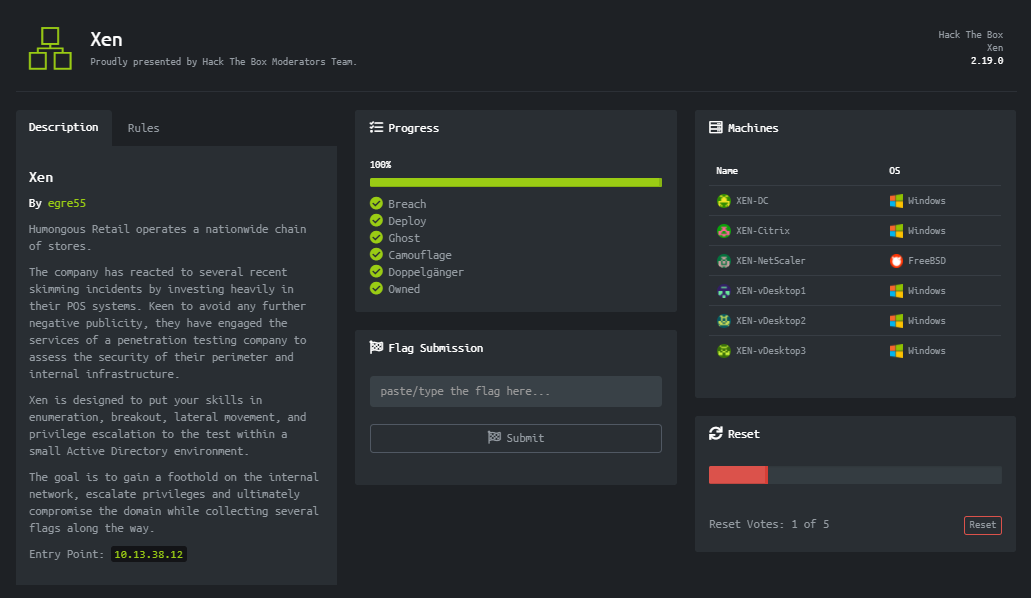Click the 100% progress bar
This screenshot has width=1031, height=598.
point(515,182)
